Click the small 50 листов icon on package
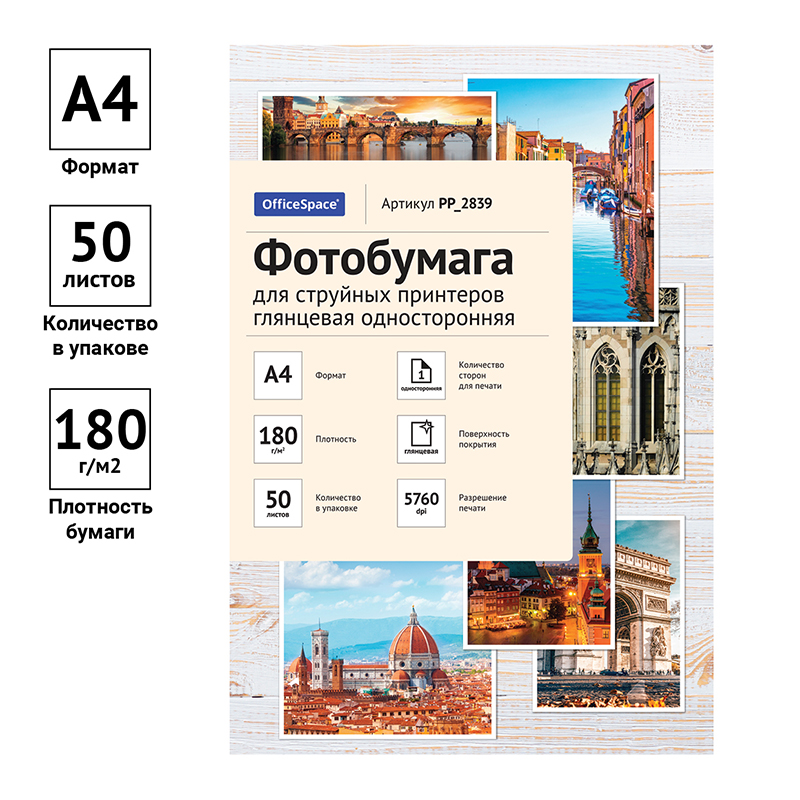The width and height of the screenshot is (800, 800). point(277,502)
